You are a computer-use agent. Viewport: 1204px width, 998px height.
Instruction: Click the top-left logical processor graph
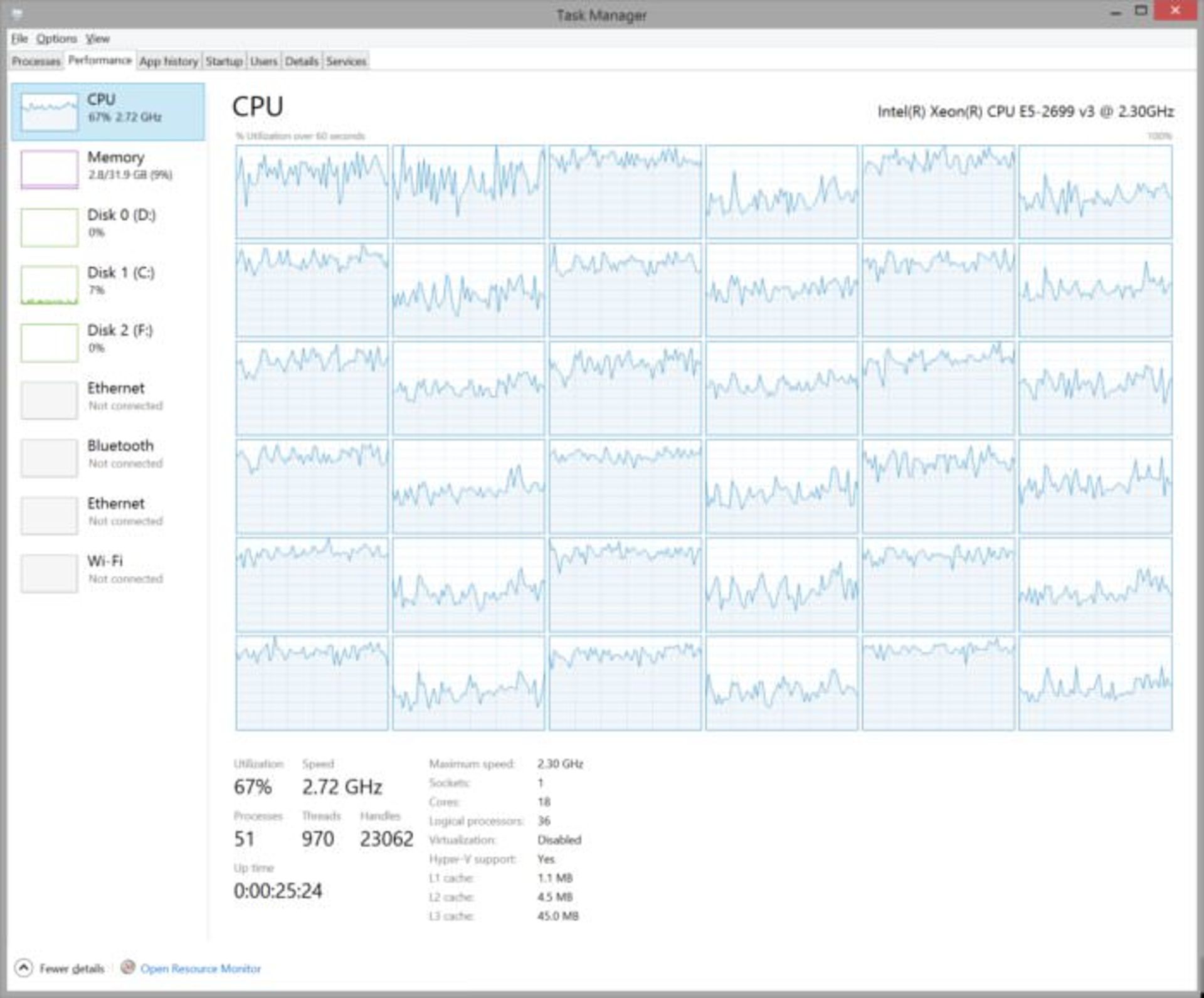pyautogui.click(x=312, y=191)
